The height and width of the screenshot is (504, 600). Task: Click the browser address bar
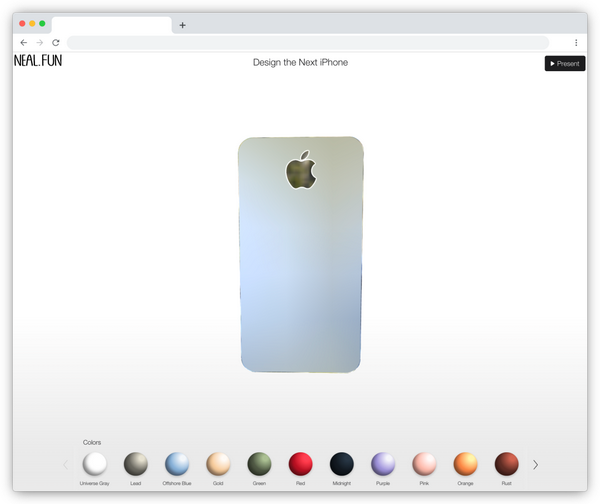click(308, 42)
